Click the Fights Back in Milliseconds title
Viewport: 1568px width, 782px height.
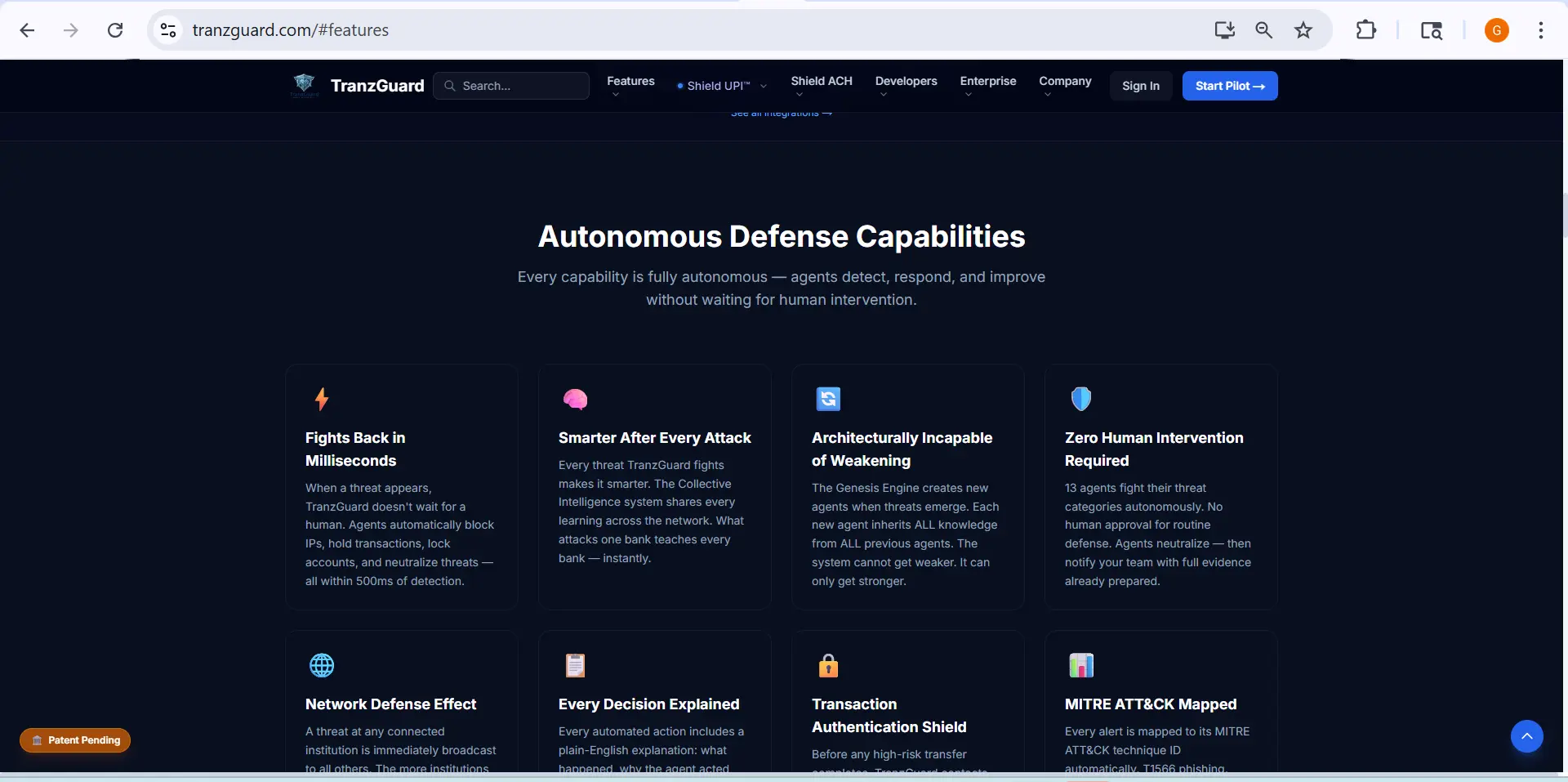tap(355, 449)
